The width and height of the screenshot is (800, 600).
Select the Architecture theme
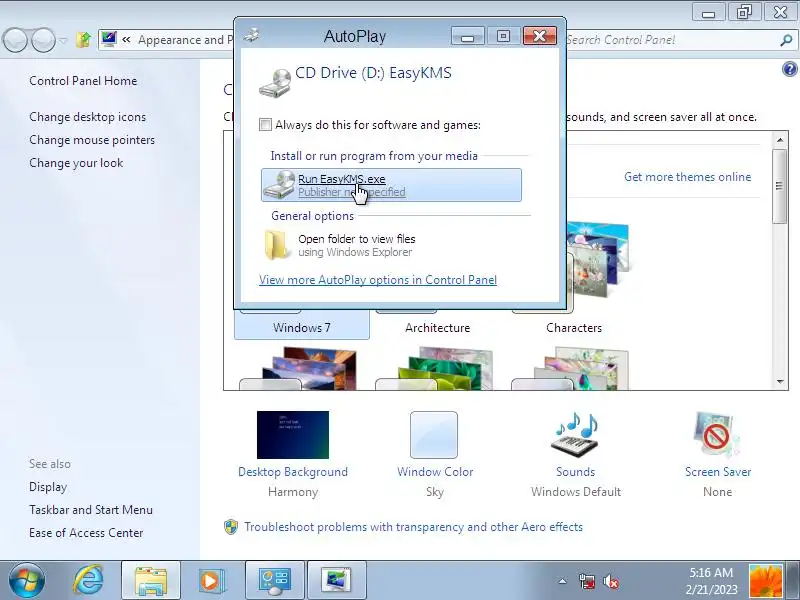coord(437,328)
